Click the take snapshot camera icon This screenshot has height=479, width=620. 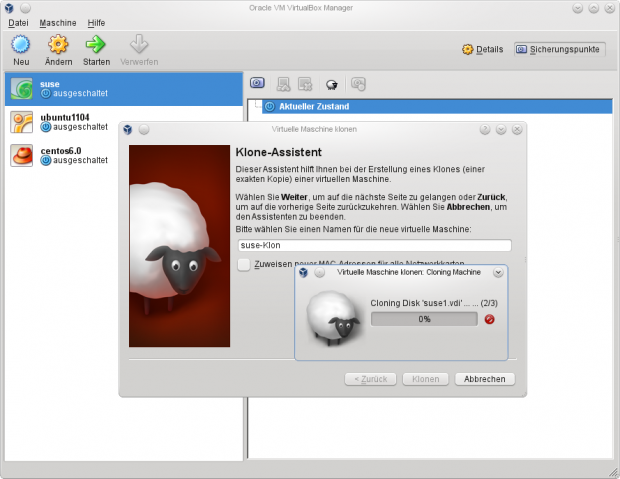pyautogui.click(x=257, y=84)
